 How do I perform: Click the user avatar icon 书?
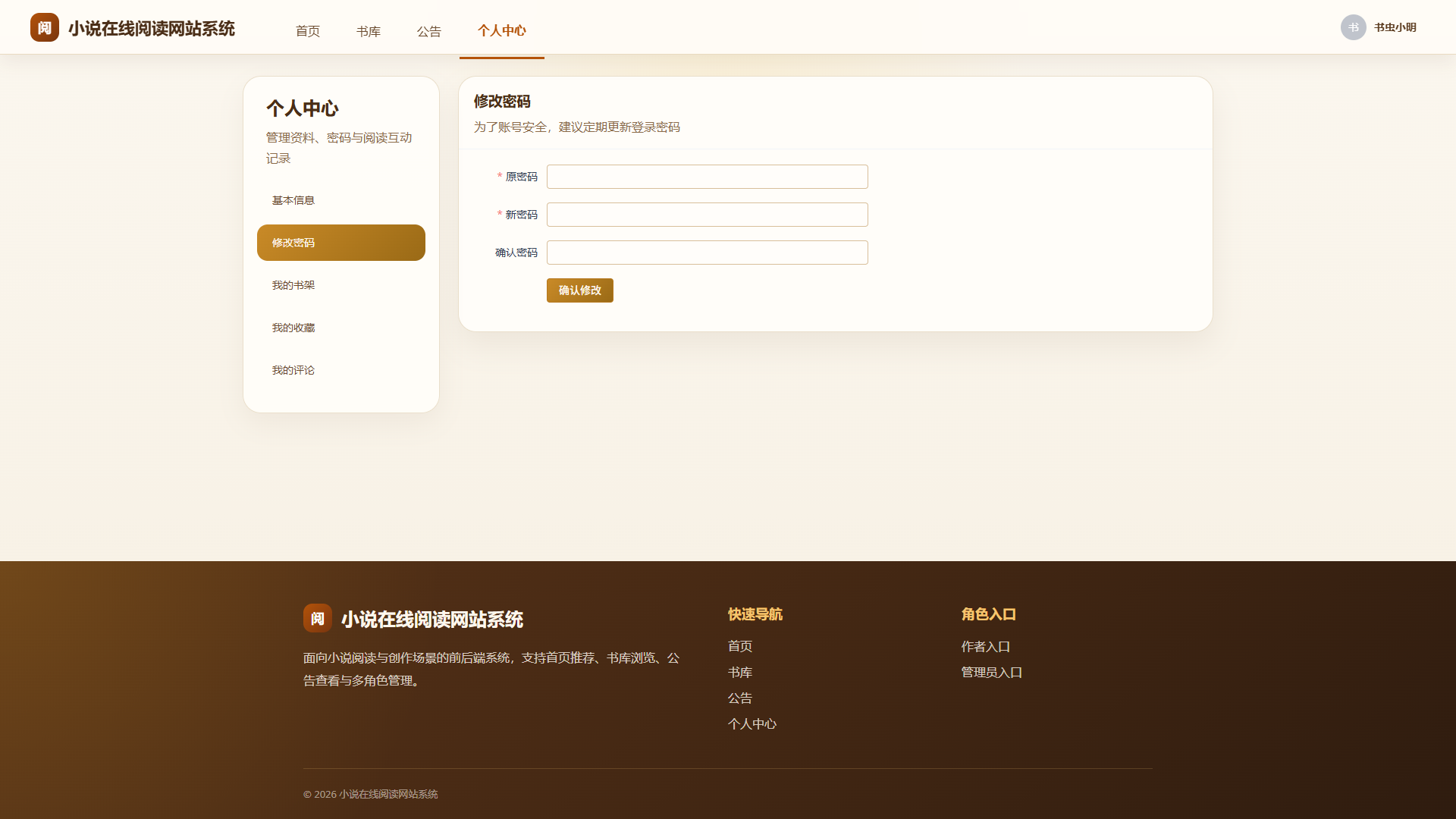[x=1353, y=27]
